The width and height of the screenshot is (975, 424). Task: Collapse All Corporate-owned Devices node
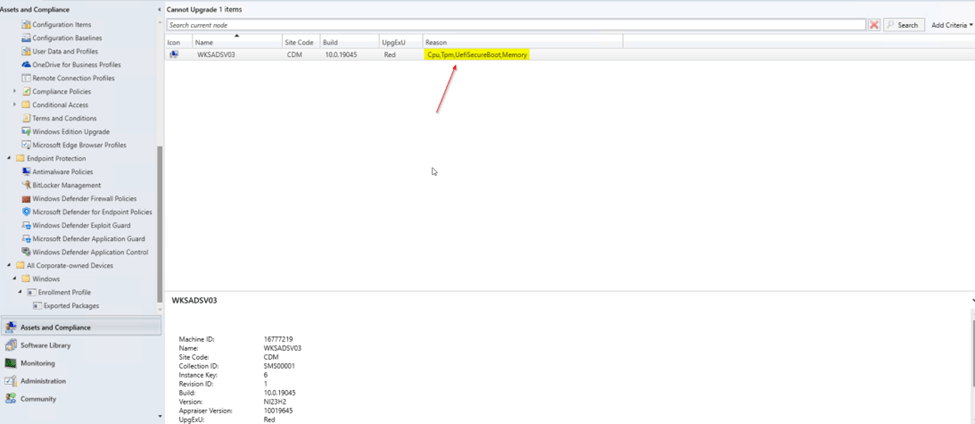coord(9,266)
